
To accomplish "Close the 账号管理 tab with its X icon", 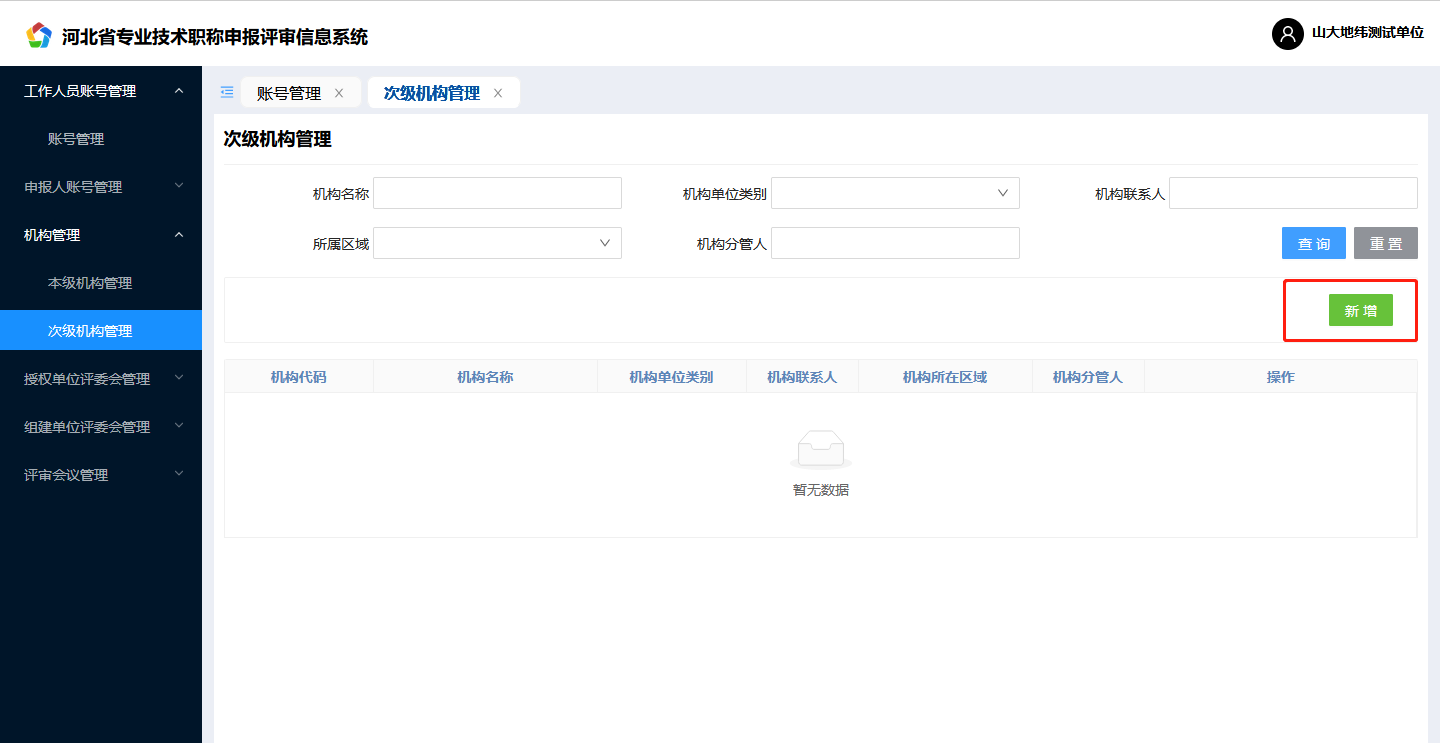I will [x=340, y=92].
